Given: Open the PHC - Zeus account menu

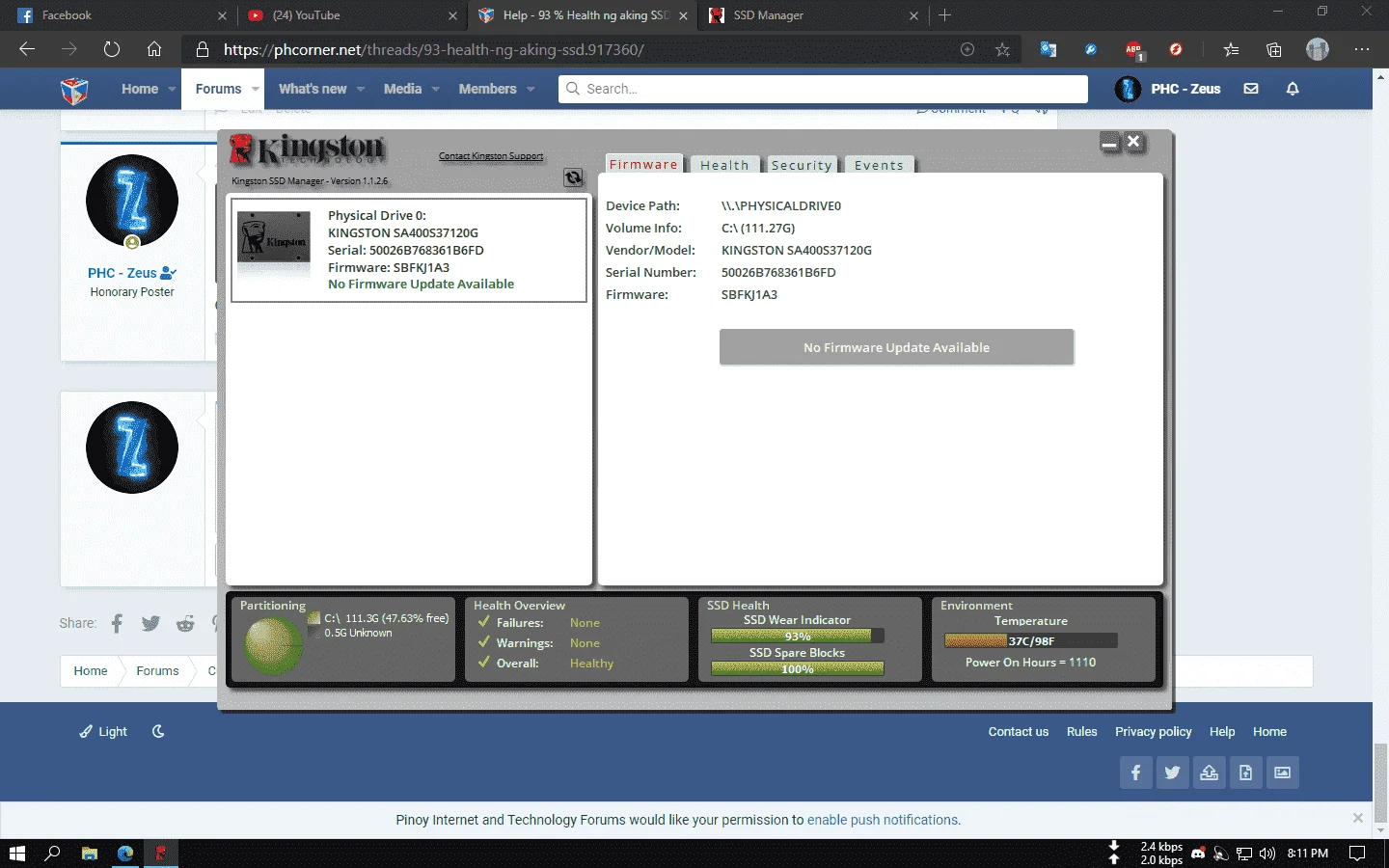Looking at the screenshot, I should coord(1168,89).
